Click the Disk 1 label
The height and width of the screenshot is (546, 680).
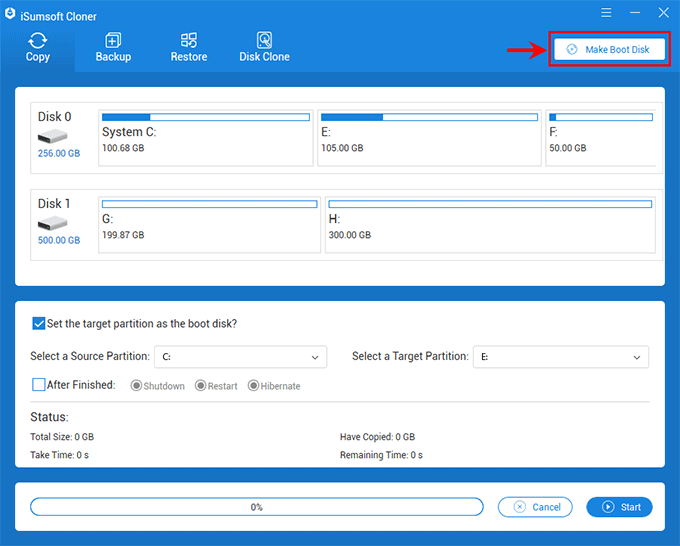[x=54, y=203]
